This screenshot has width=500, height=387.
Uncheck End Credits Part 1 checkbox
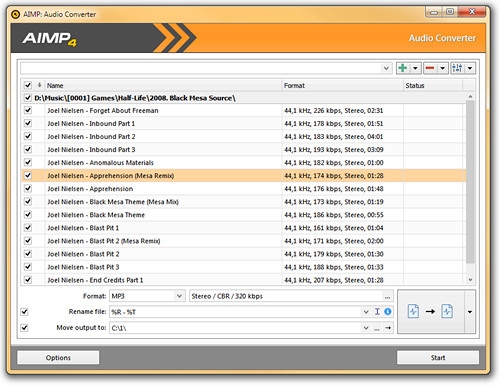coord(28,280)
